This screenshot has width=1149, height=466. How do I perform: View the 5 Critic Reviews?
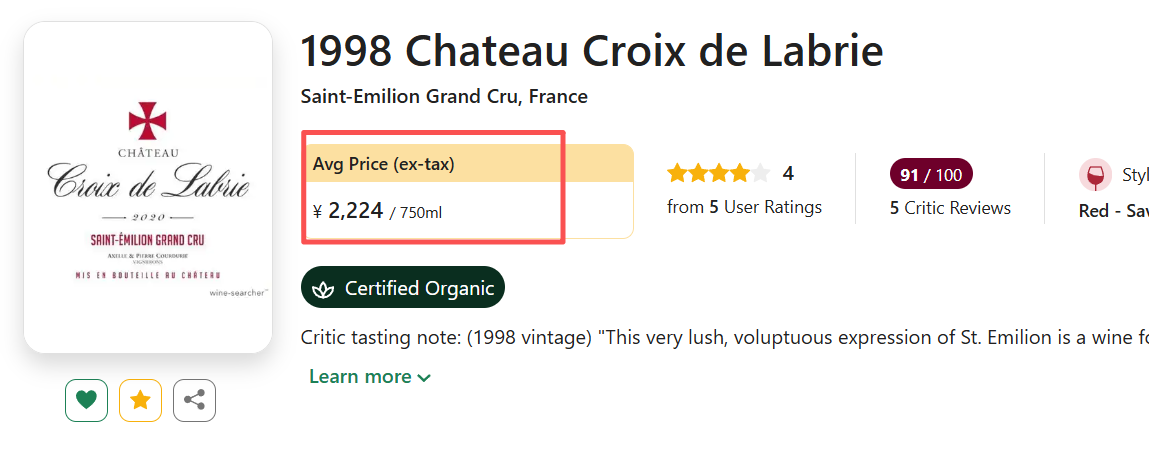click(x=950, y=208)
